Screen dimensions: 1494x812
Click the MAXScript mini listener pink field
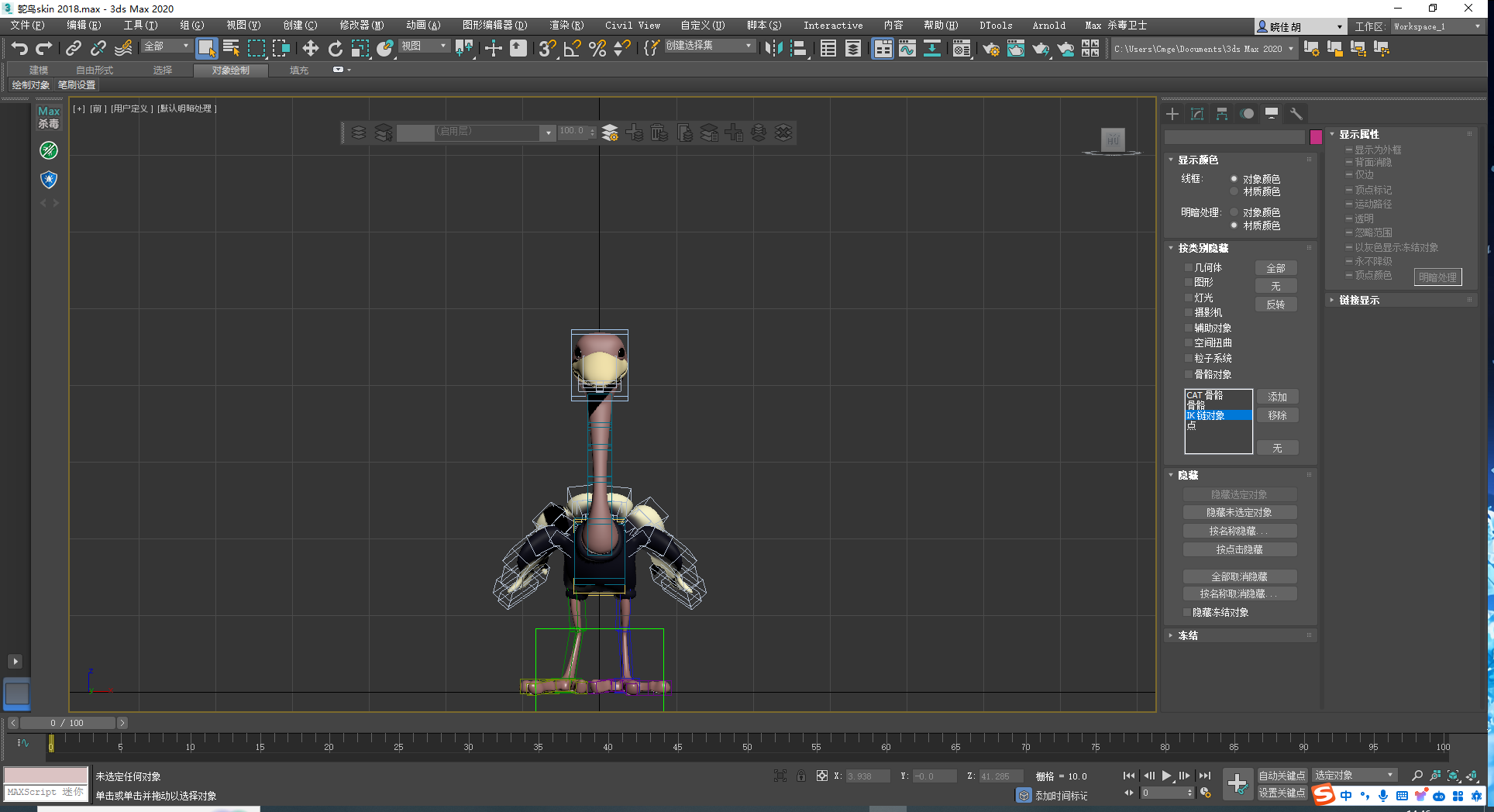(x=46, y=776)
